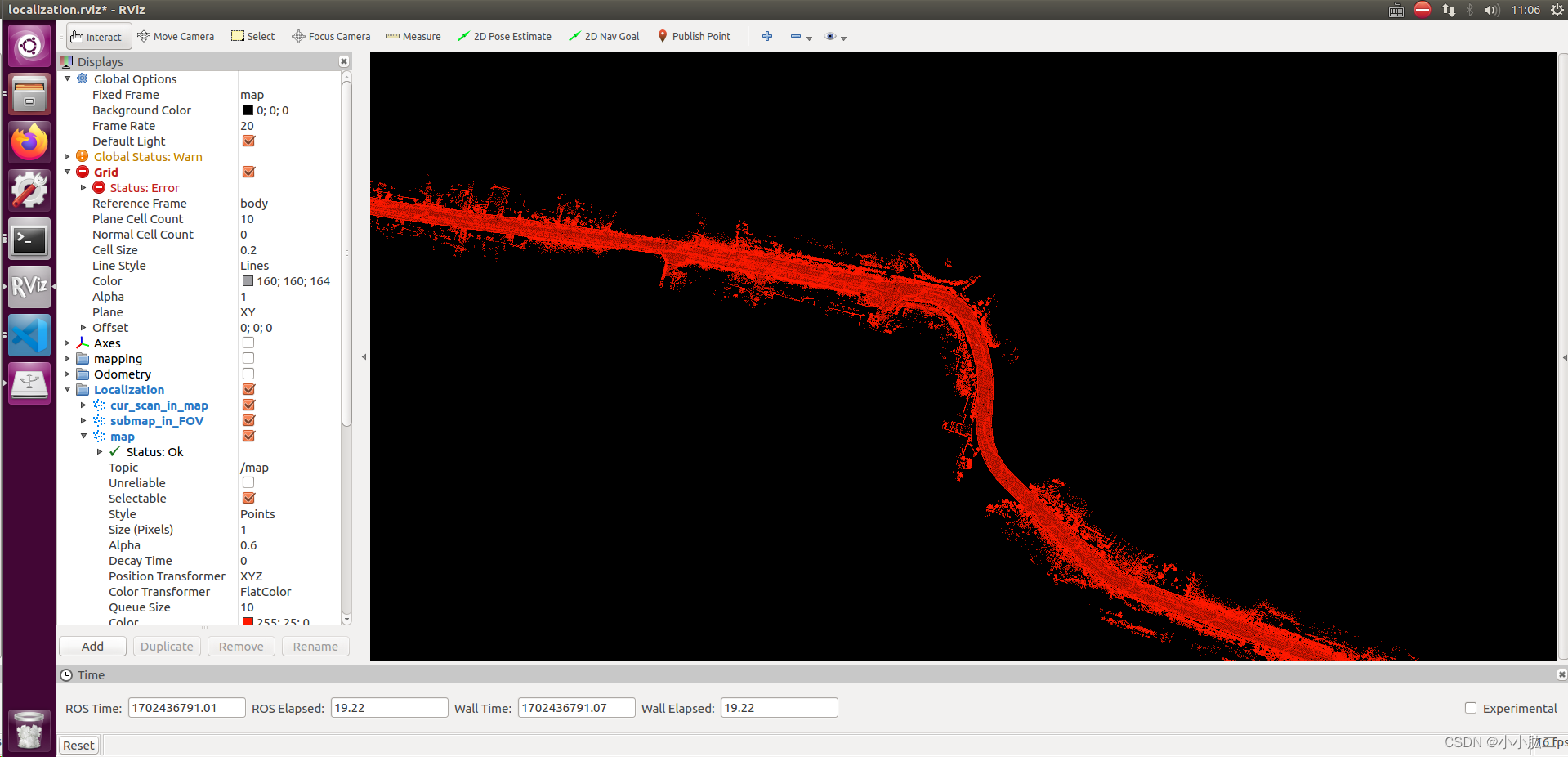This screenshot has height=757, width=1568.
Task: Toggle the Unreliable checkbox
Action: coord(248,482)
